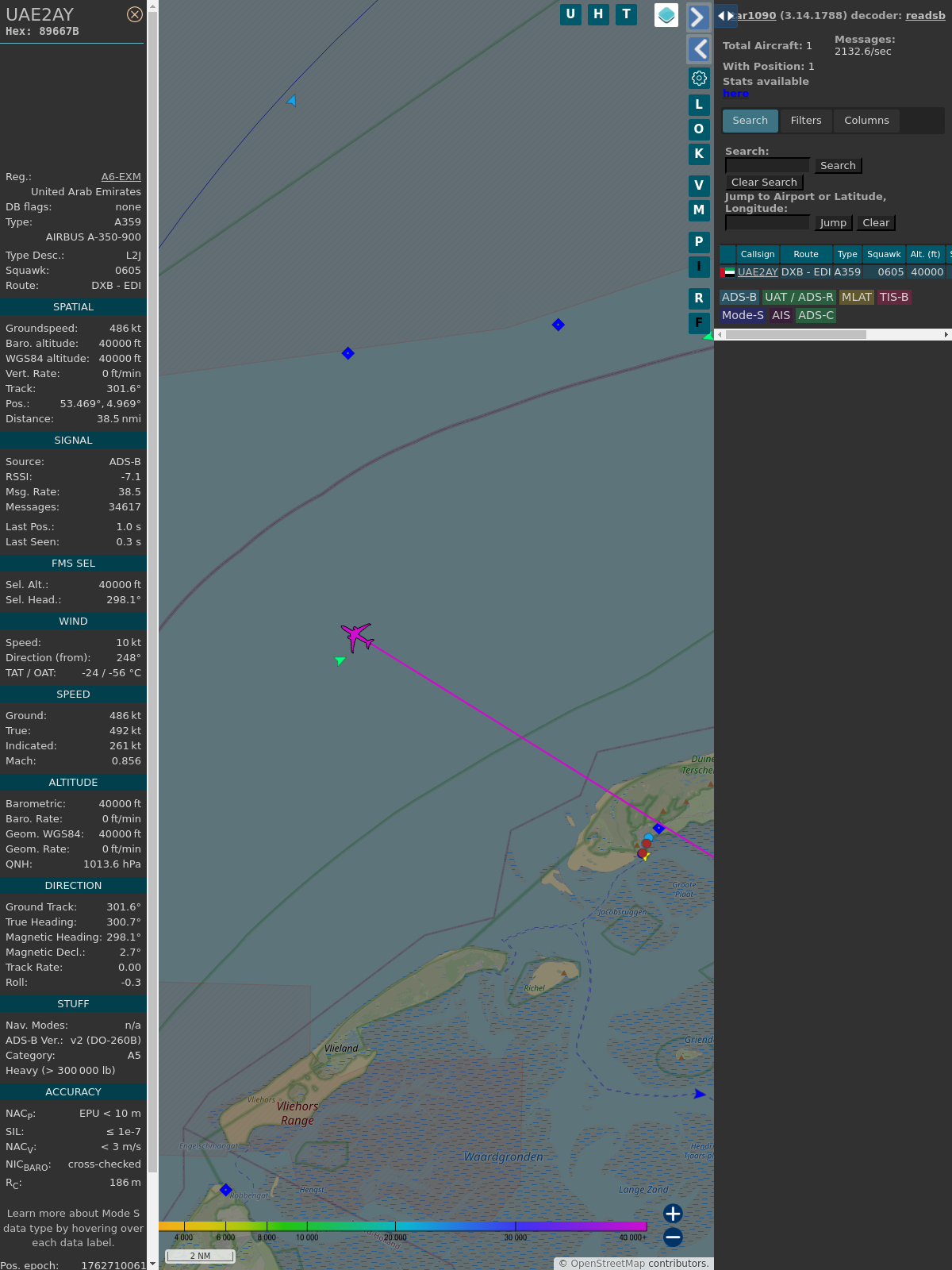The width and height of the screenshot is (952, 1270).
Task: Toggle the MLAT source filter
Action: pyautogui.click(x=856, y=297)
